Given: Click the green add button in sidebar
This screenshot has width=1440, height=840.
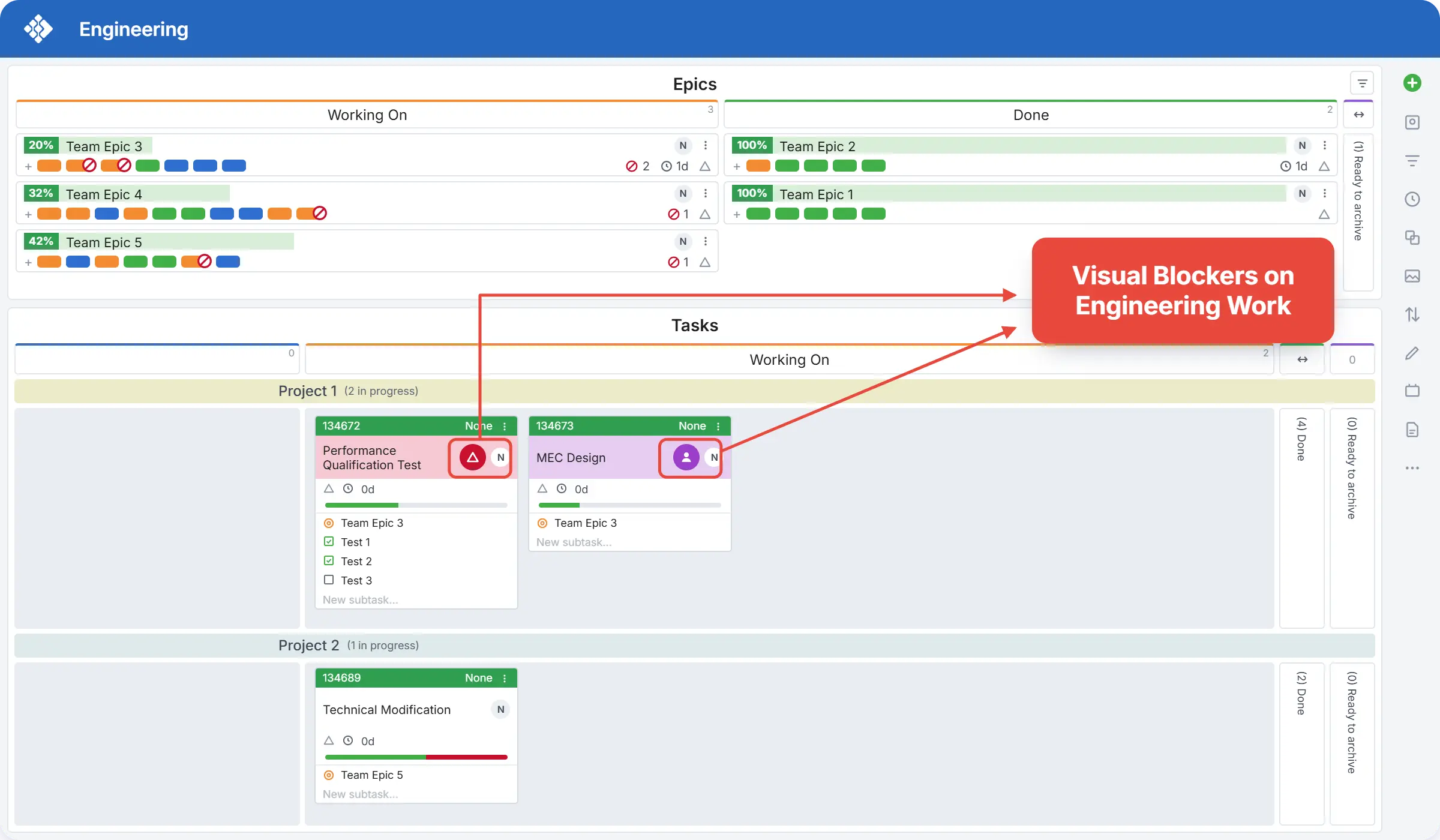Looking at the screenshot, I should (x=1412, y=83).
